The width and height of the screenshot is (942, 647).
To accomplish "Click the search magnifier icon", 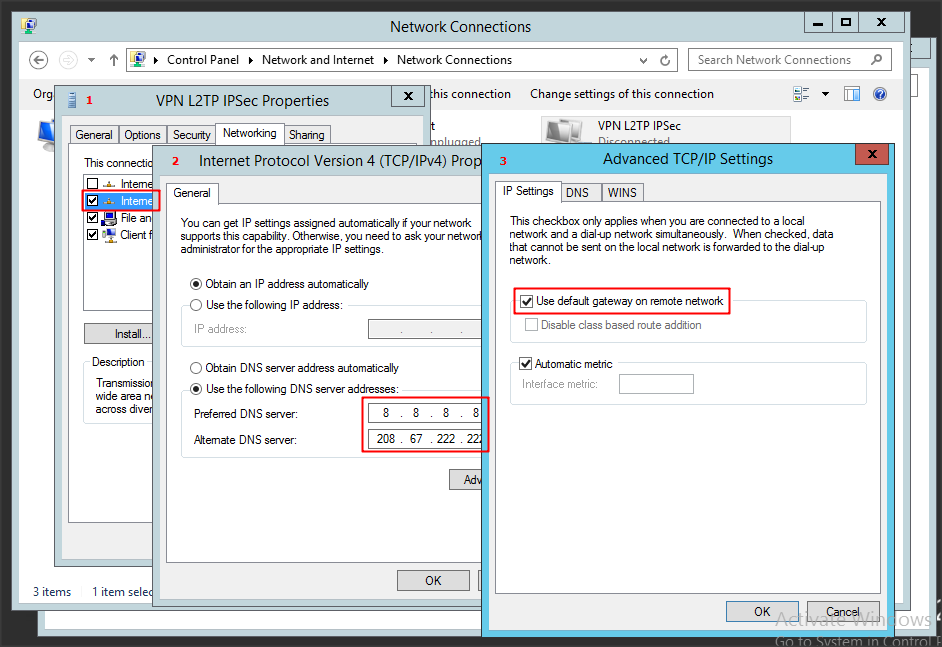I will click(x=878, y=60).
